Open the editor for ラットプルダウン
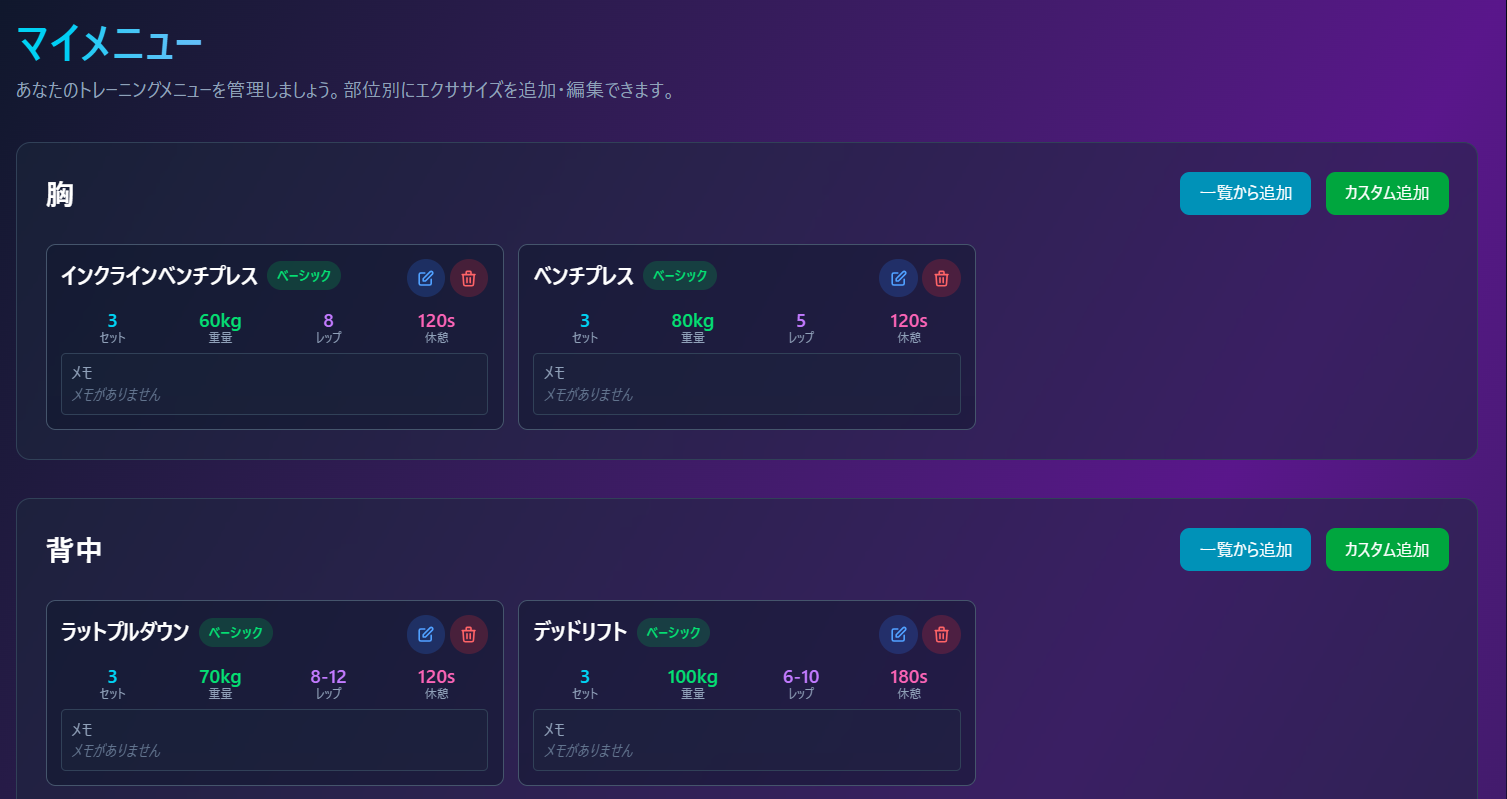Viewport: 1507px width, 799px height. click(426, 634)
